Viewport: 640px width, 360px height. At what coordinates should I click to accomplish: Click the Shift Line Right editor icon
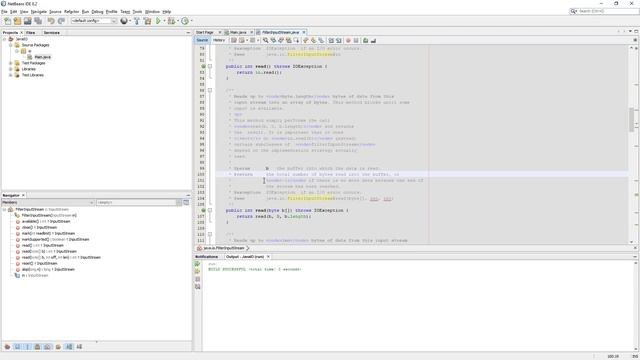(339, 40)
